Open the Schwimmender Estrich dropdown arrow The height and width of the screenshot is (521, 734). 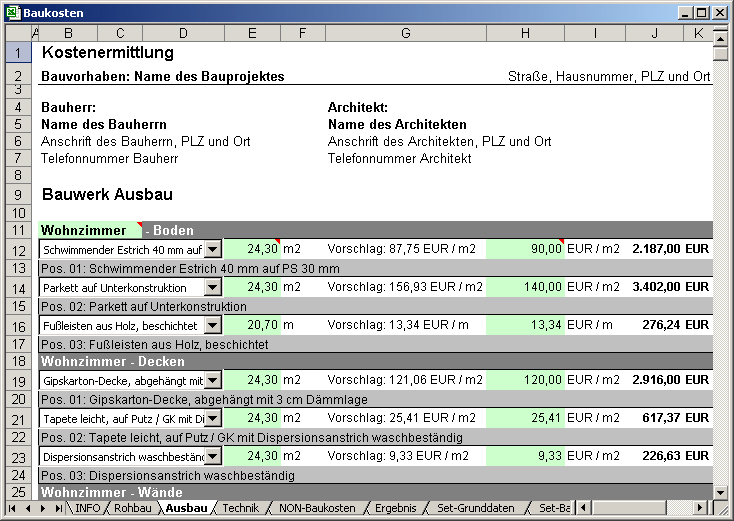pyautogui.click(x=213, y=249)
